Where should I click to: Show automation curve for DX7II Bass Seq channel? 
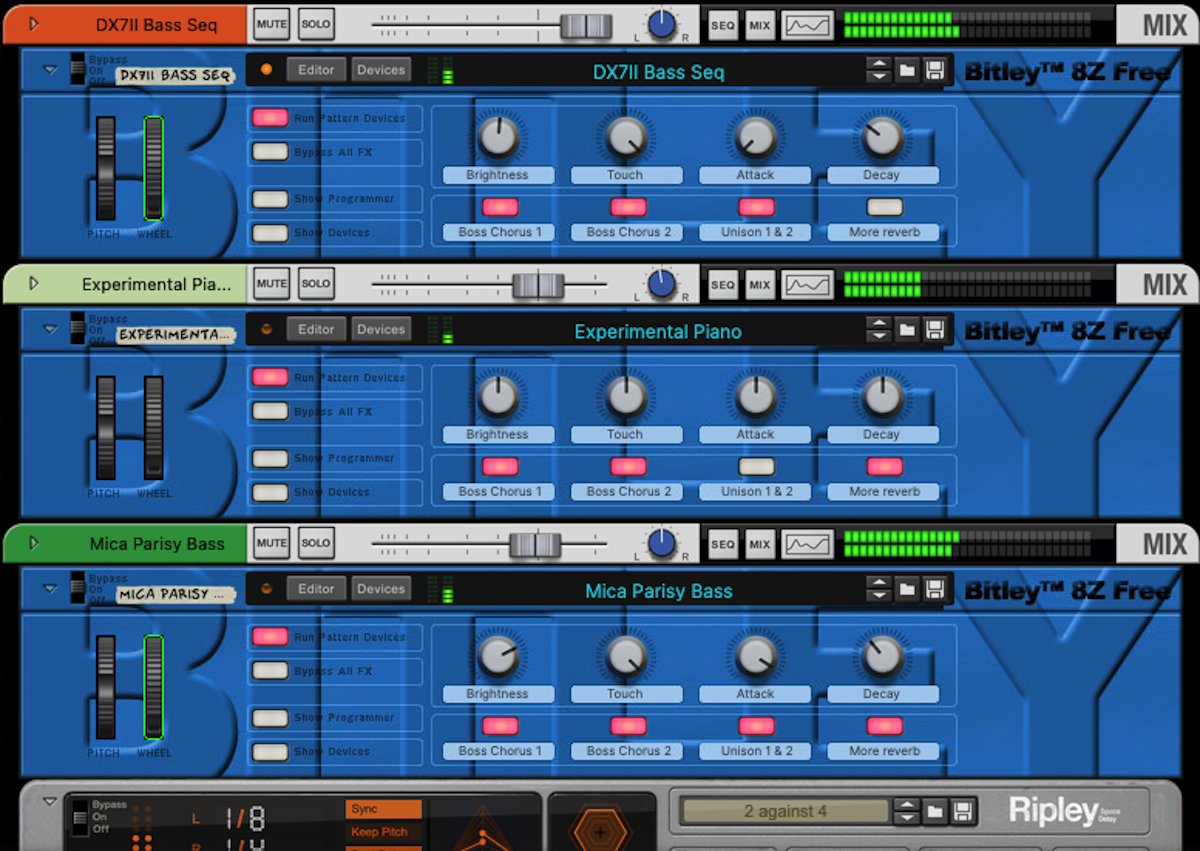(806, 25)
